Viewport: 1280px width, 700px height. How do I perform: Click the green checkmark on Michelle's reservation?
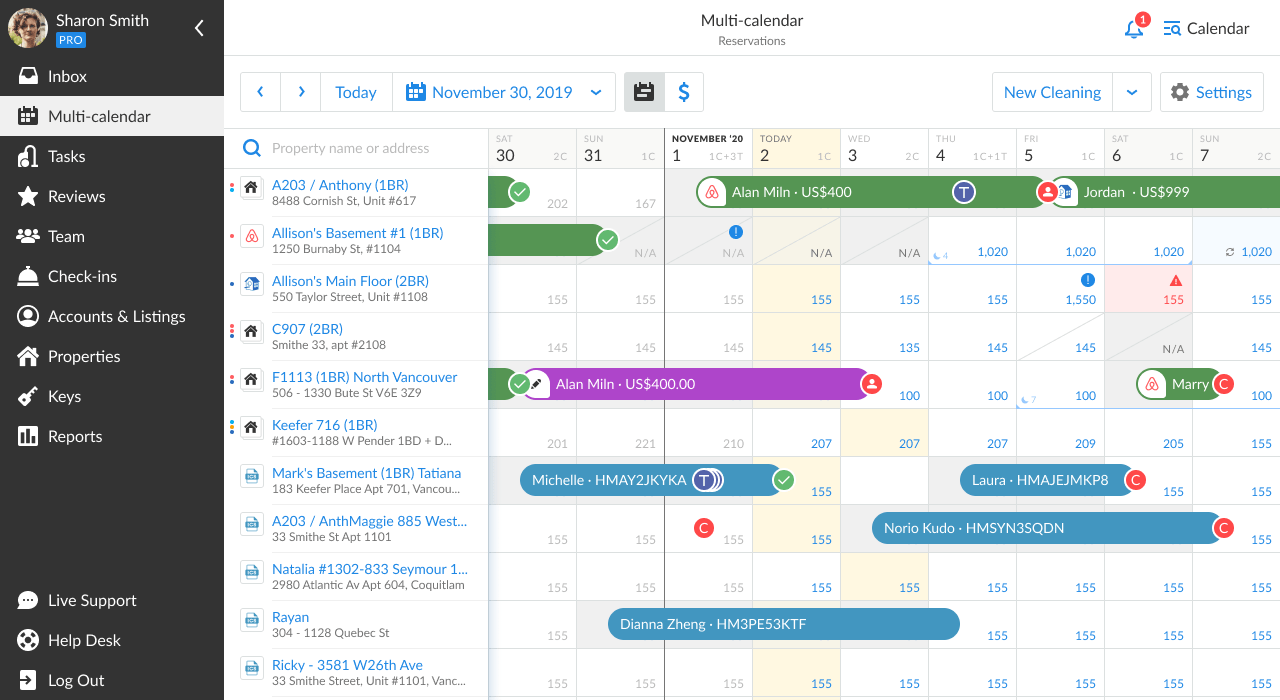[x=784, y=480]
